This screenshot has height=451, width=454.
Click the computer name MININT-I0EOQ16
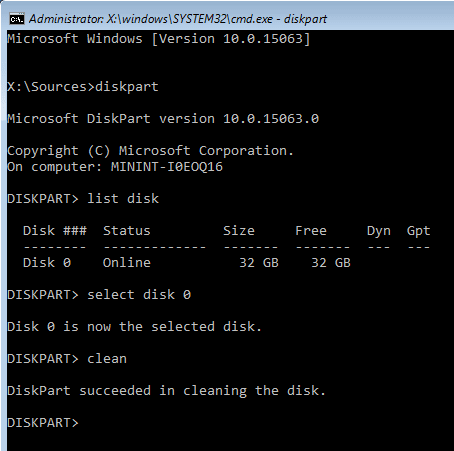[x=167, y=167]
